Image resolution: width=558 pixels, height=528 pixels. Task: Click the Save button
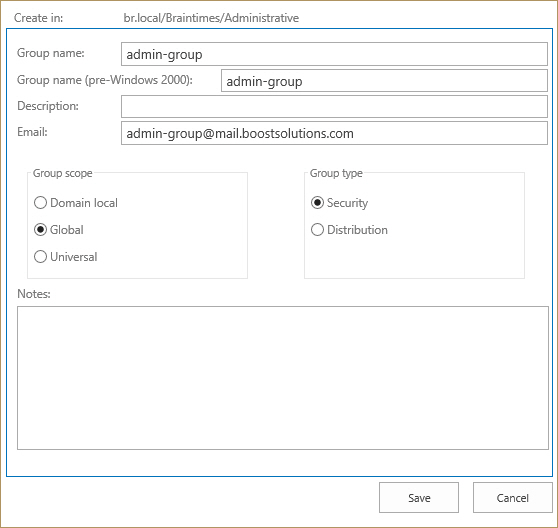coord(419,497)
